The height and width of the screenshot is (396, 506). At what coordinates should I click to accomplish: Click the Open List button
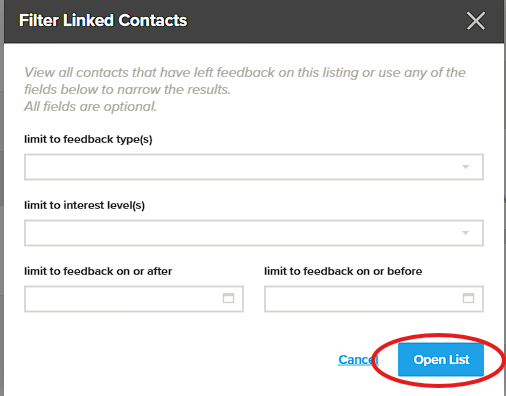pos(441,360)
